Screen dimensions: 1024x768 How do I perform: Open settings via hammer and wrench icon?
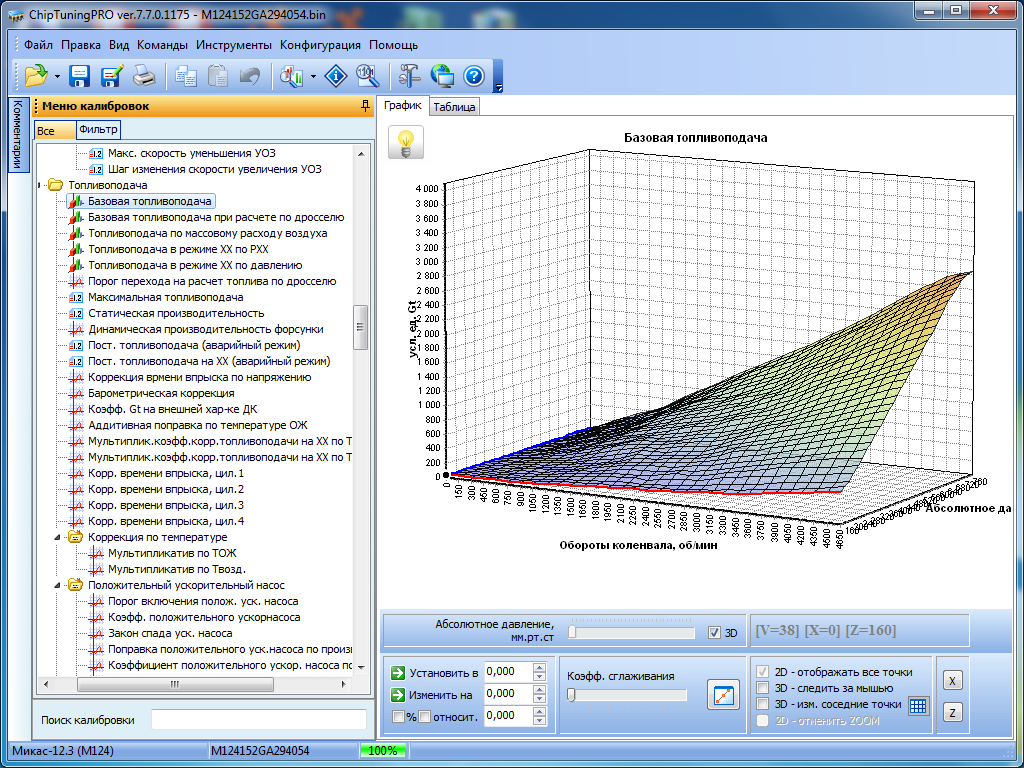coord(410,76)
